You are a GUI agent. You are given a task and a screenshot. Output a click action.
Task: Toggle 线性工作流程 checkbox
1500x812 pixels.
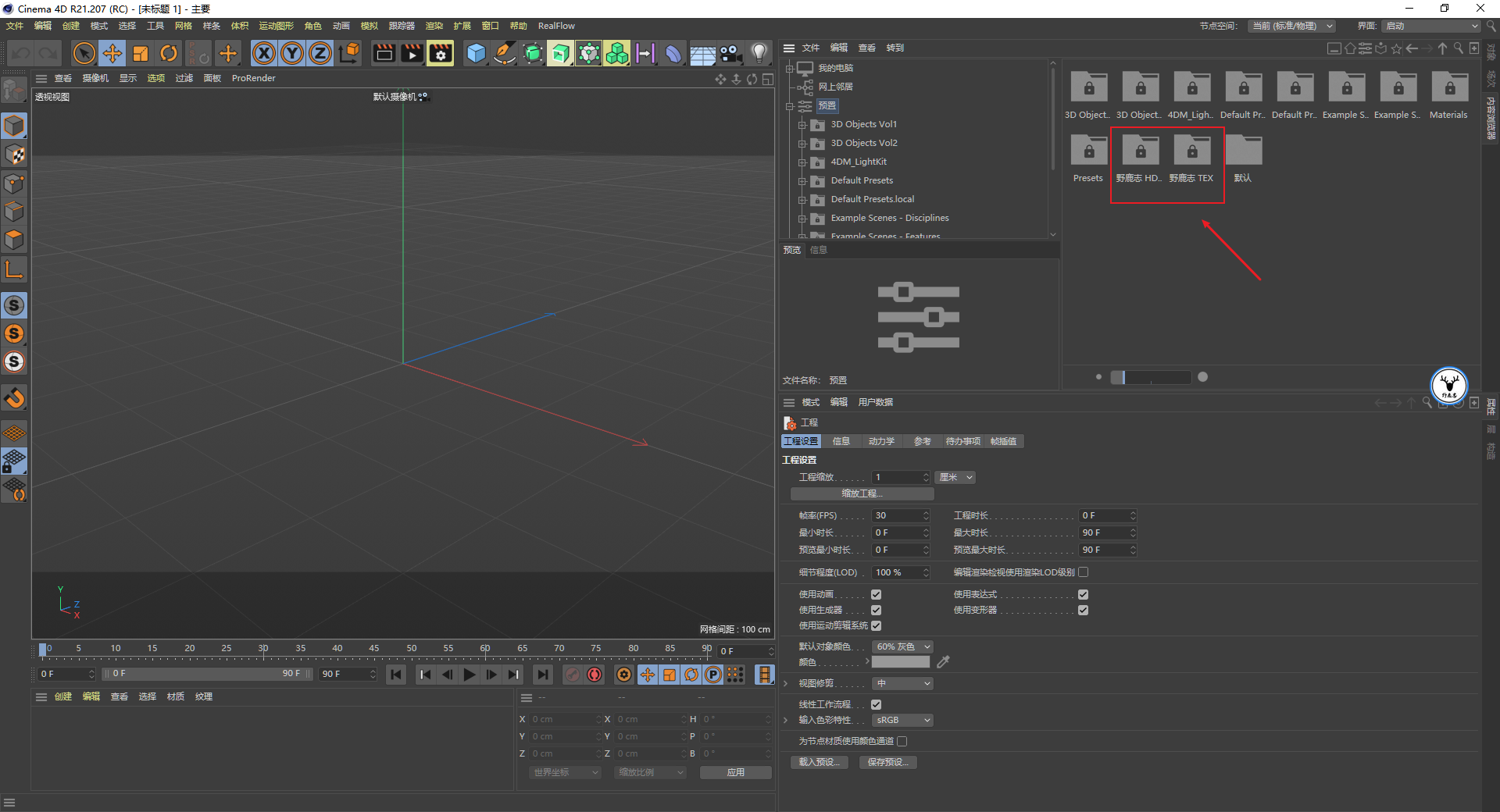pos(877,705)
